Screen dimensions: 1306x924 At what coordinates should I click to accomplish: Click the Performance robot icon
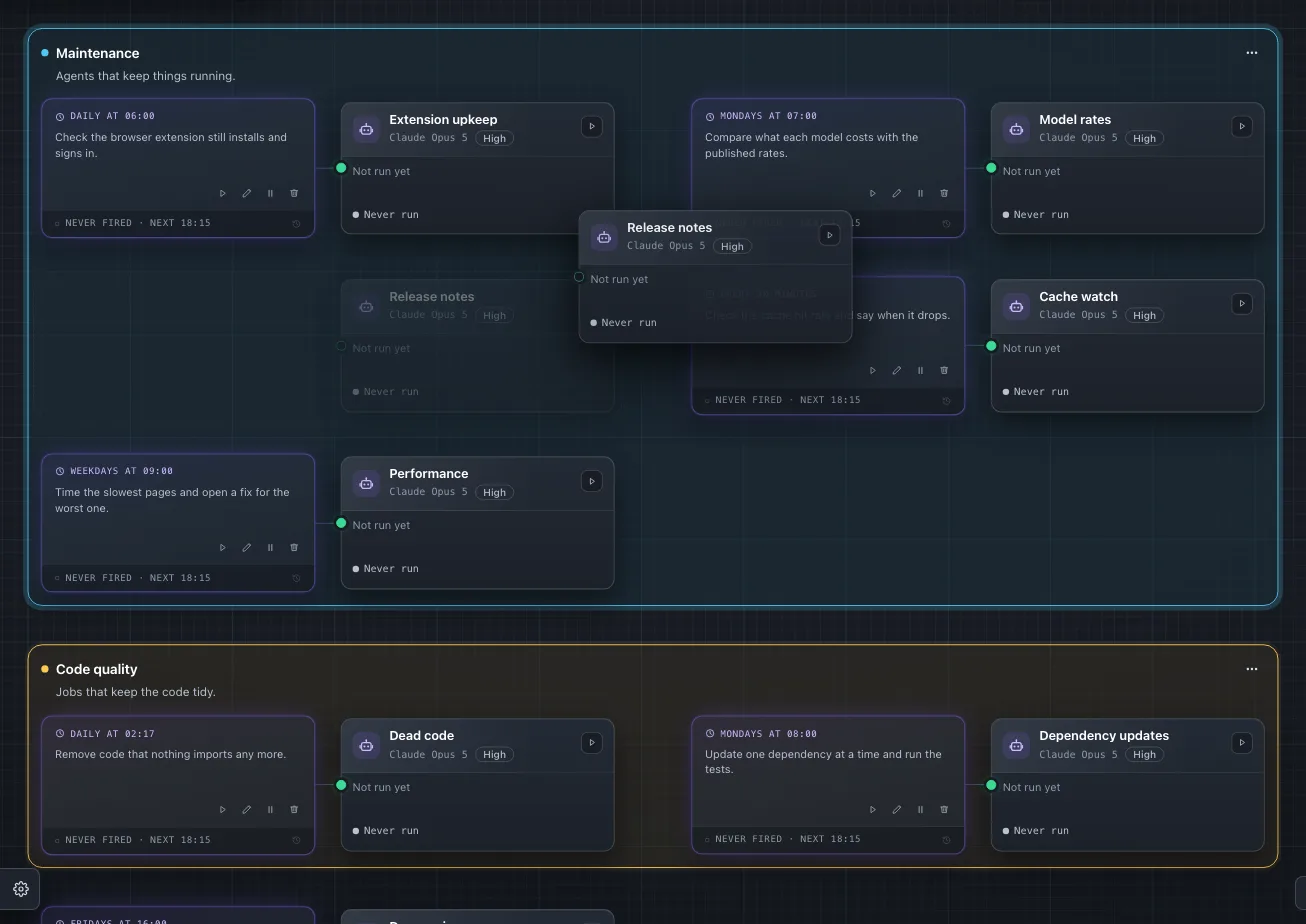[366, 483]
